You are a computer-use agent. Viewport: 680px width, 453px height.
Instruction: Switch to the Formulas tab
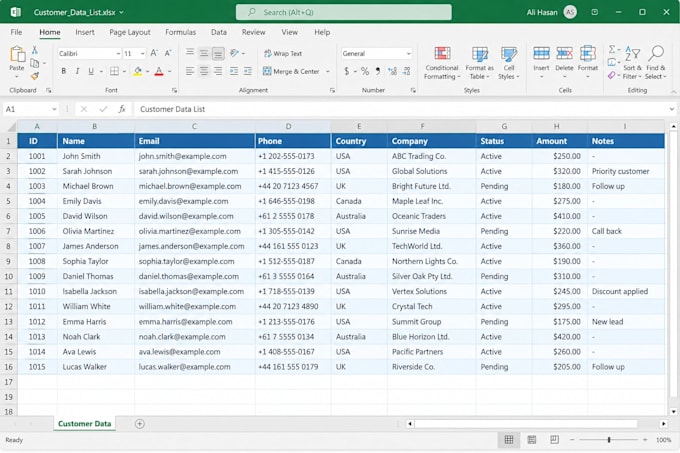tap(180, 32)
